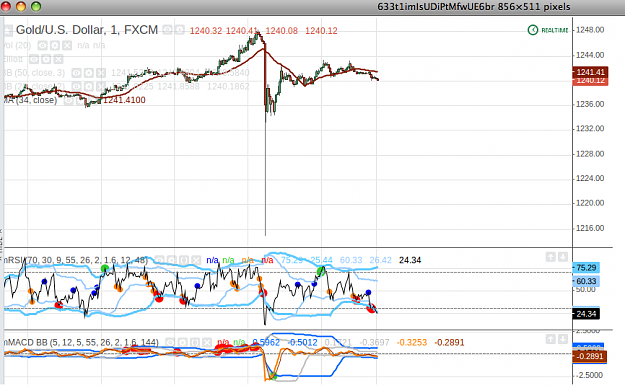Move the RSI pane up
This screenshot has height=388, width=625.
(x=550, y=257)
